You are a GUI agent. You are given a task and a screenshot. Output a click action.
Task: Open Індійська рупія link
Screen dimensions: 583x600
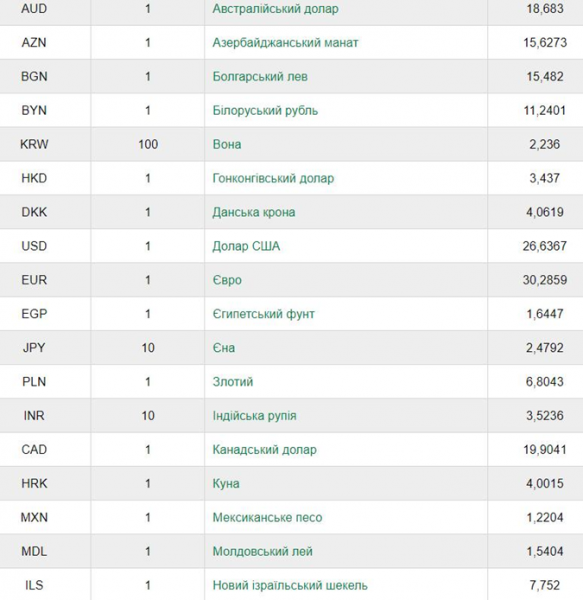[254, 416]
